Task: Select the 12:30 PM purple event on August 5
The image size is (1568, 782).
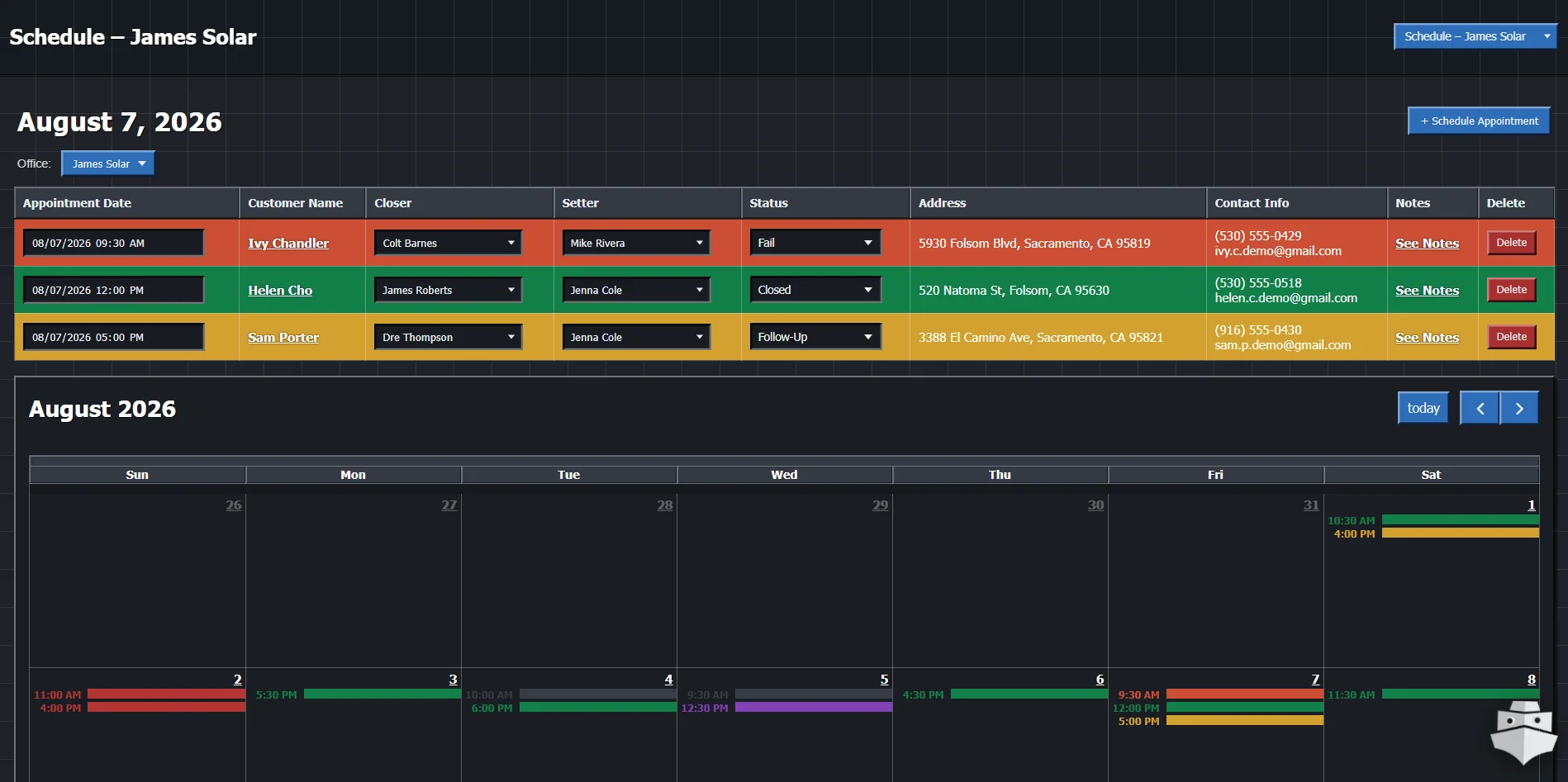Action: coord(786,708)
